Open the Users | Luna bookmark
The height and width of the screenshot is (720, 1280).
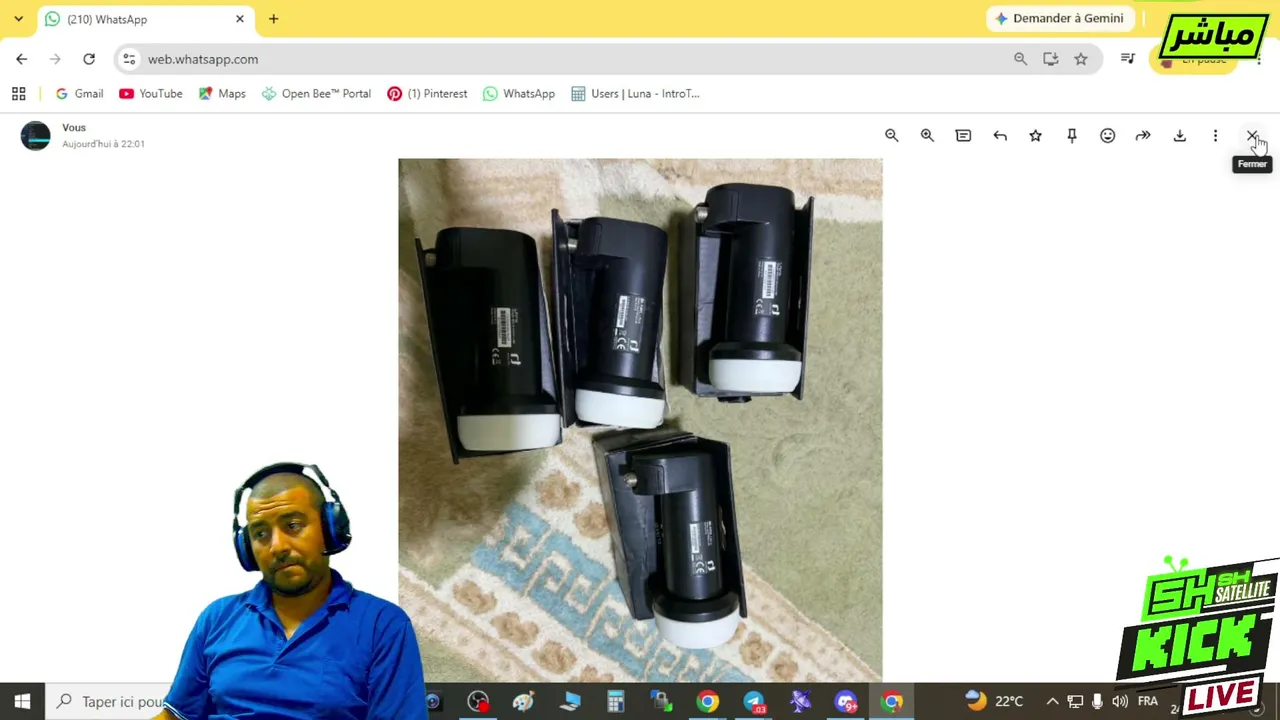point(635,94)
